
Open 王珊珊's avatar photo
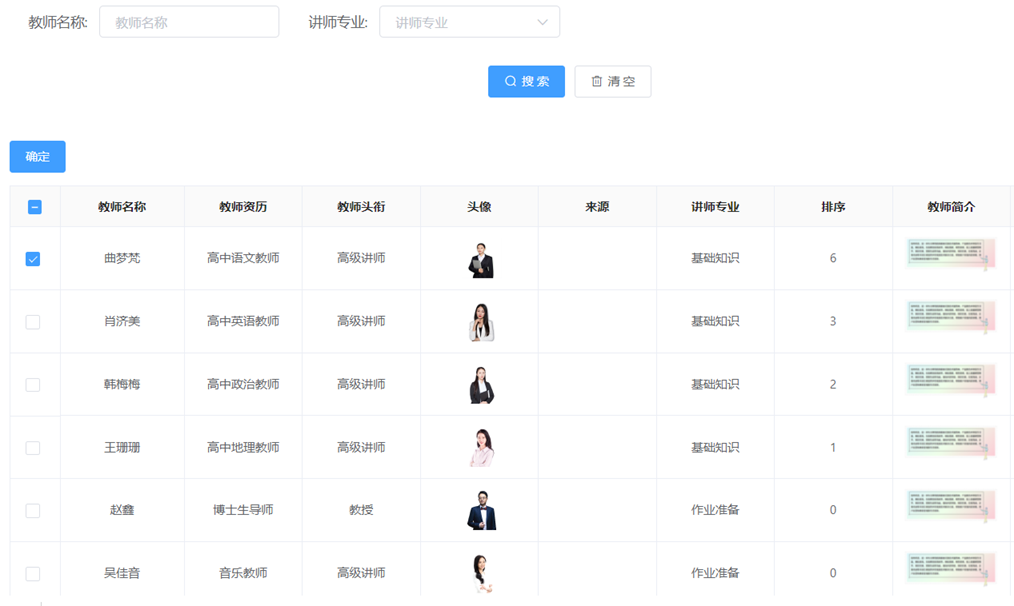(x=479, y=446)
